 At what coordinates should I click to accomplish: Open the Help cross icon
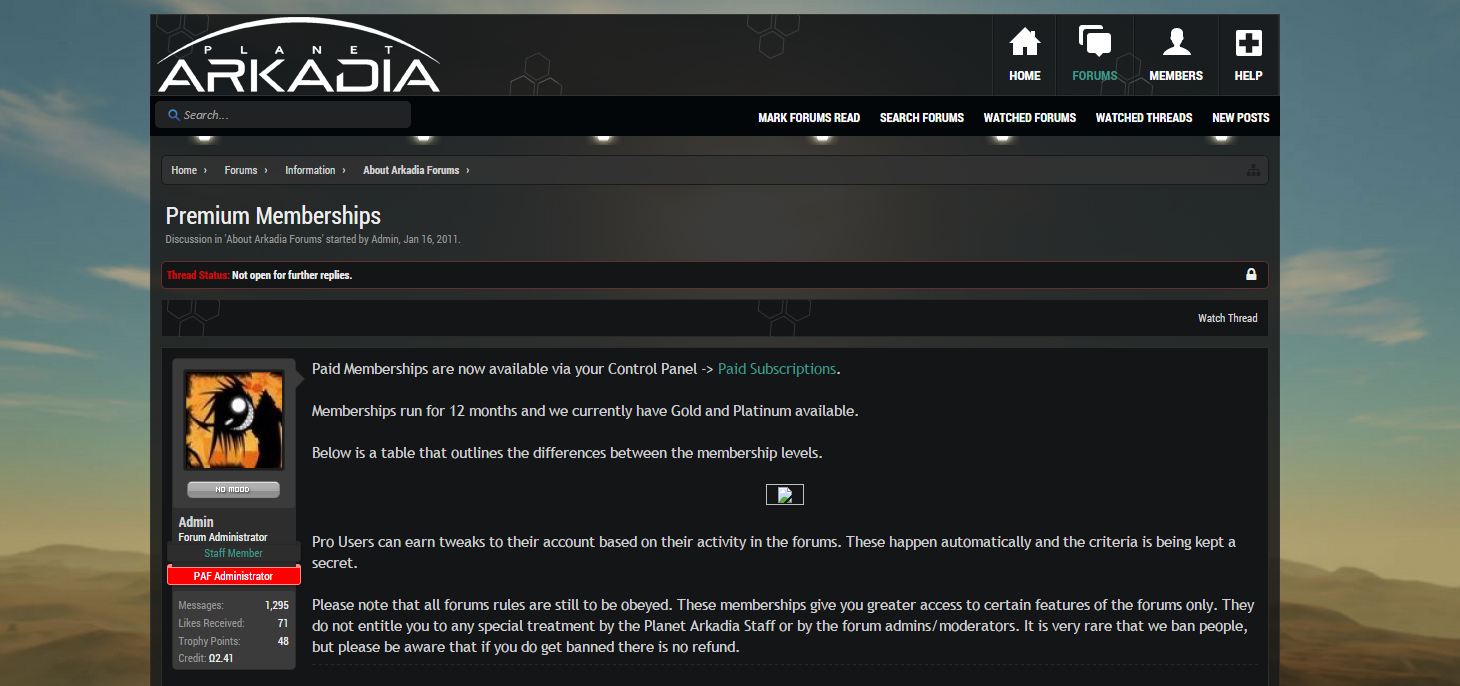[x=1248, y=43]
